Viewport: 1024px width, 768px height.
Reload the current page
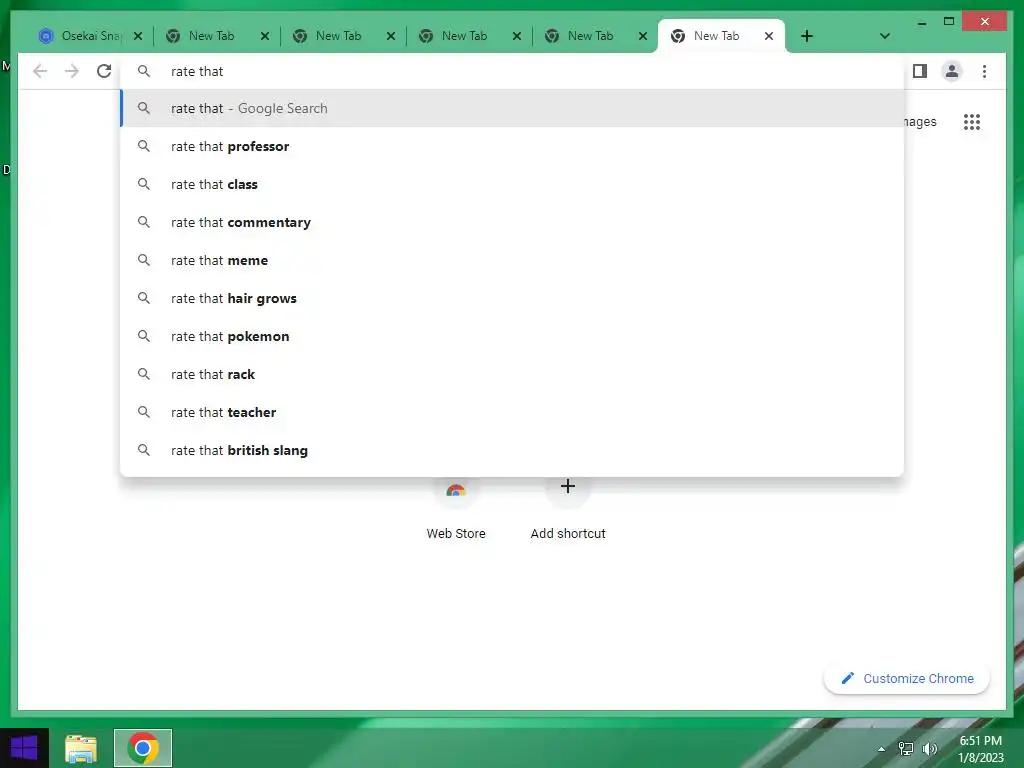pos(104,71)
